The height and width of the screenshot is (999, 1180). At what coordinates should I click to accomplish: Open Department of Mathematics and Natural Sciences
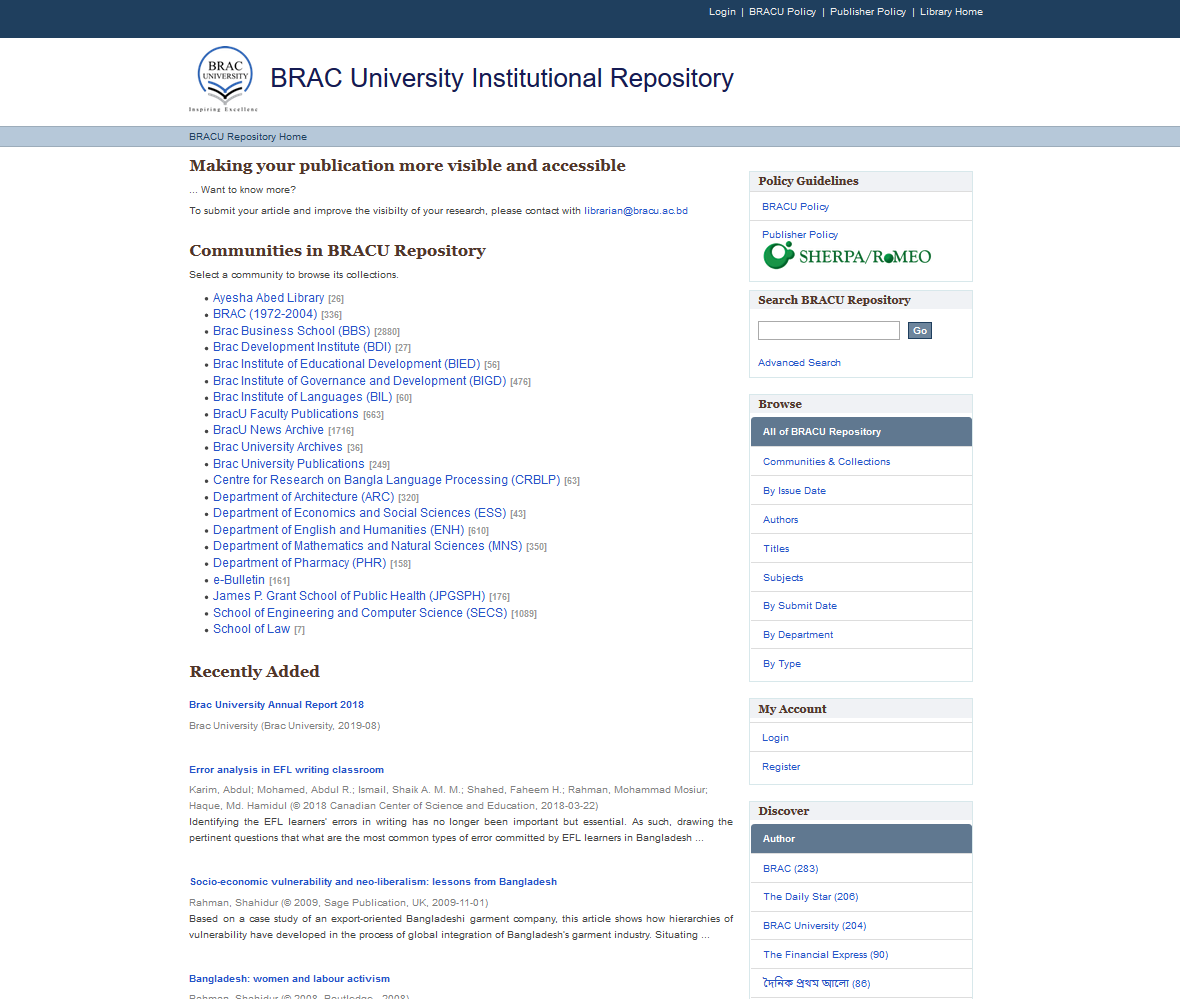pyautogui.click(x=367, y=546)
